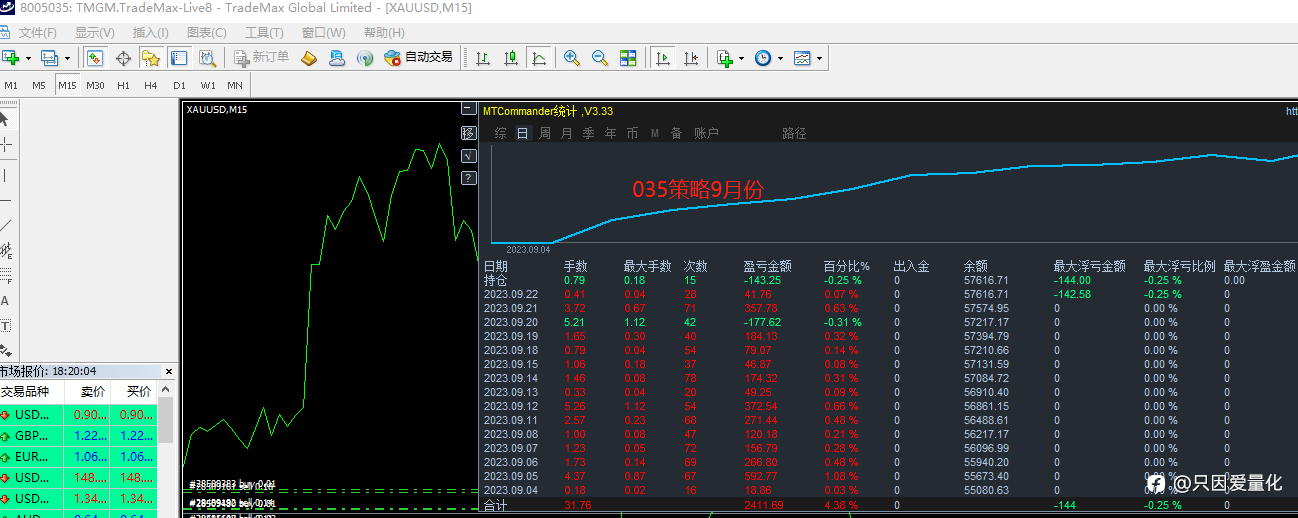This screenshot has height=518, width=1298.
Task: Click the cloud user account icon
Action: (337, 58)
